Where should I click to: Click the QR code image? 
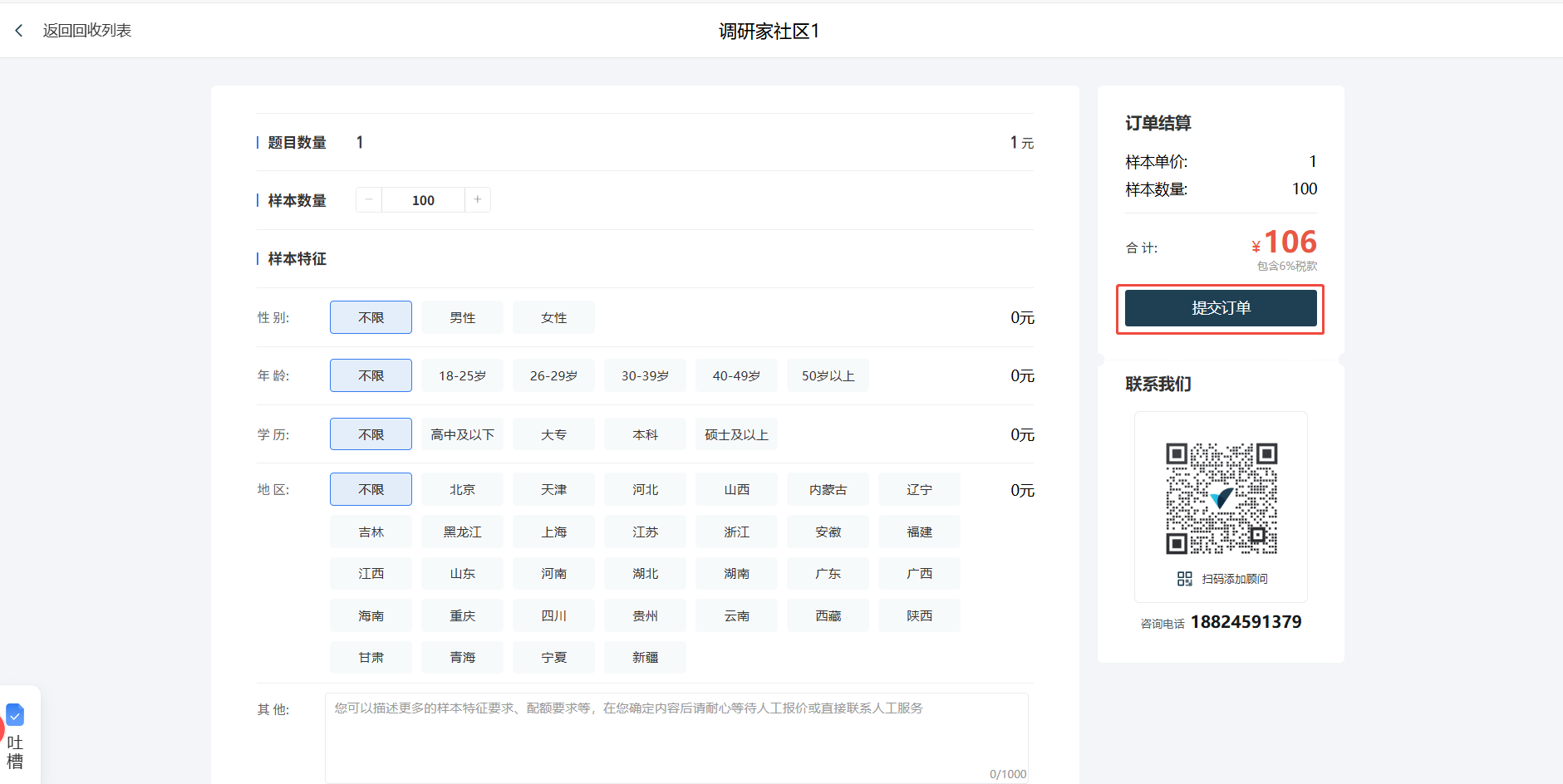[x=1221, y=498]
